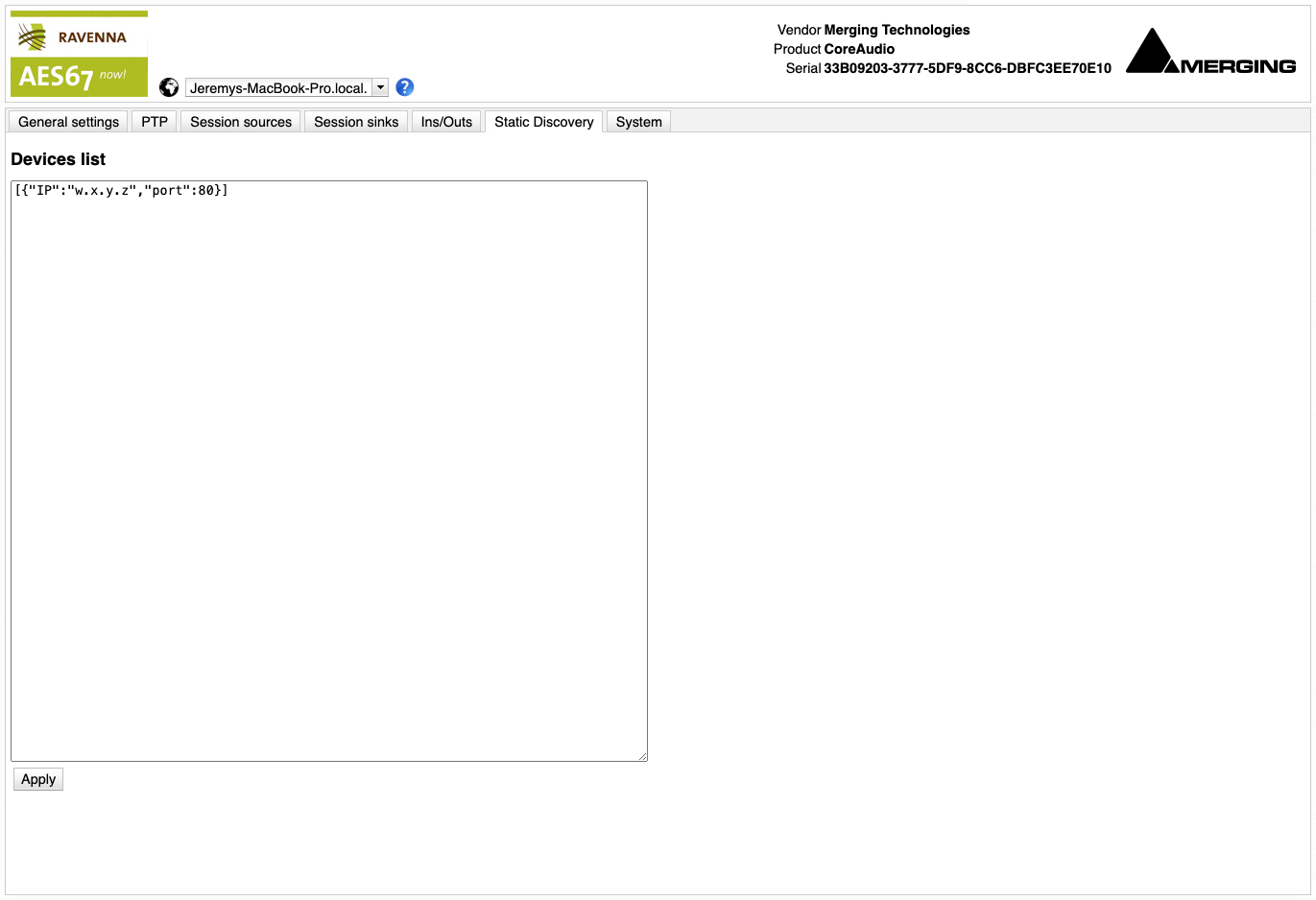Switch to the System tab
The width and height of the screenshot is (1316, 900).
pyautogui.click(x=639, y=122)
